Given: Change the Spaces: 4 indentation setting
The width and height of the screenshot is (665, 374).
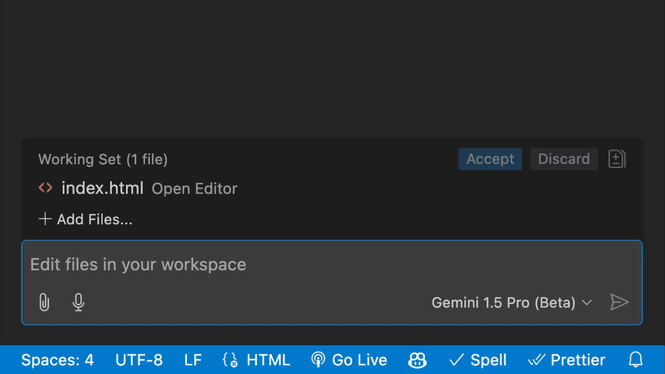Looking at the screenshot, I should 57,360.
